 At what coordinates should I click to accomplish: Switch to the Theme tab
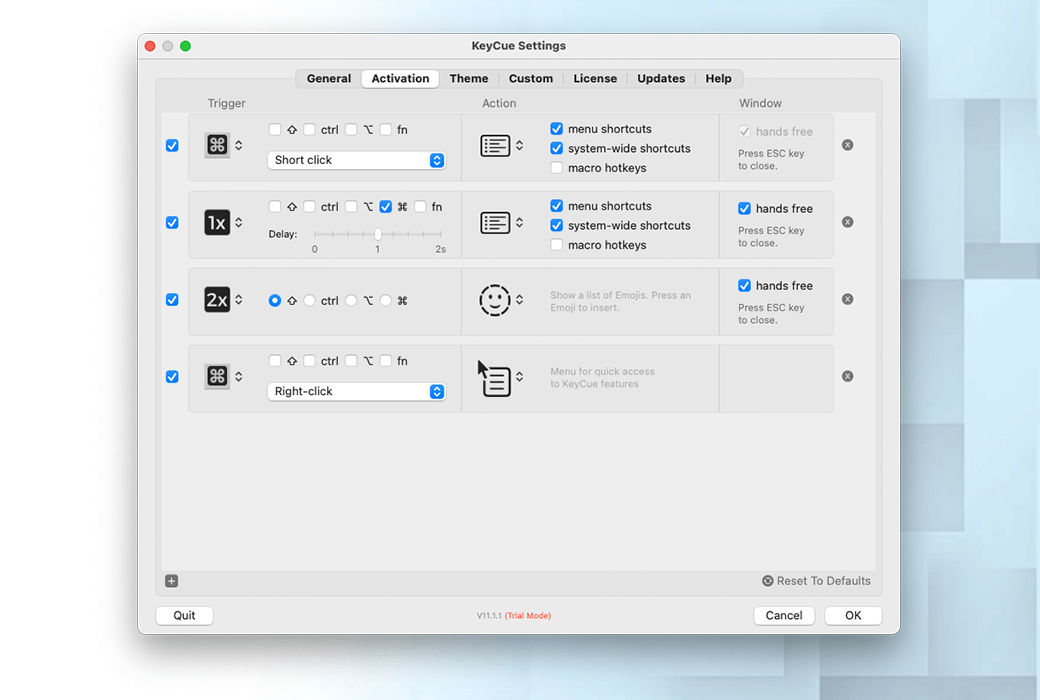coord(469,78)
